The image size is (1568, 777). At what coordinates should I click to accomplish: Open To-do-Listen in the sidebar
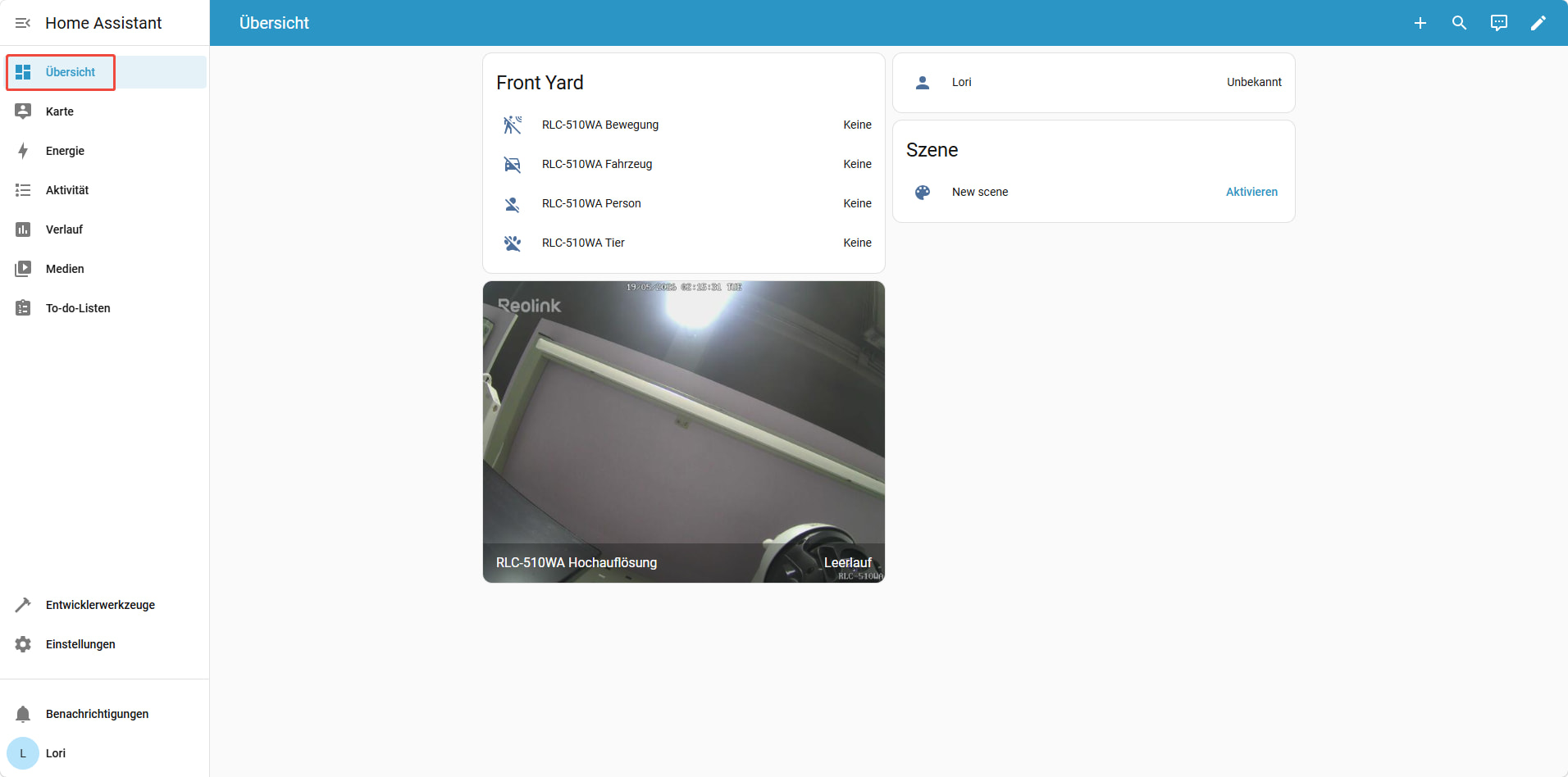pos(105,308)
